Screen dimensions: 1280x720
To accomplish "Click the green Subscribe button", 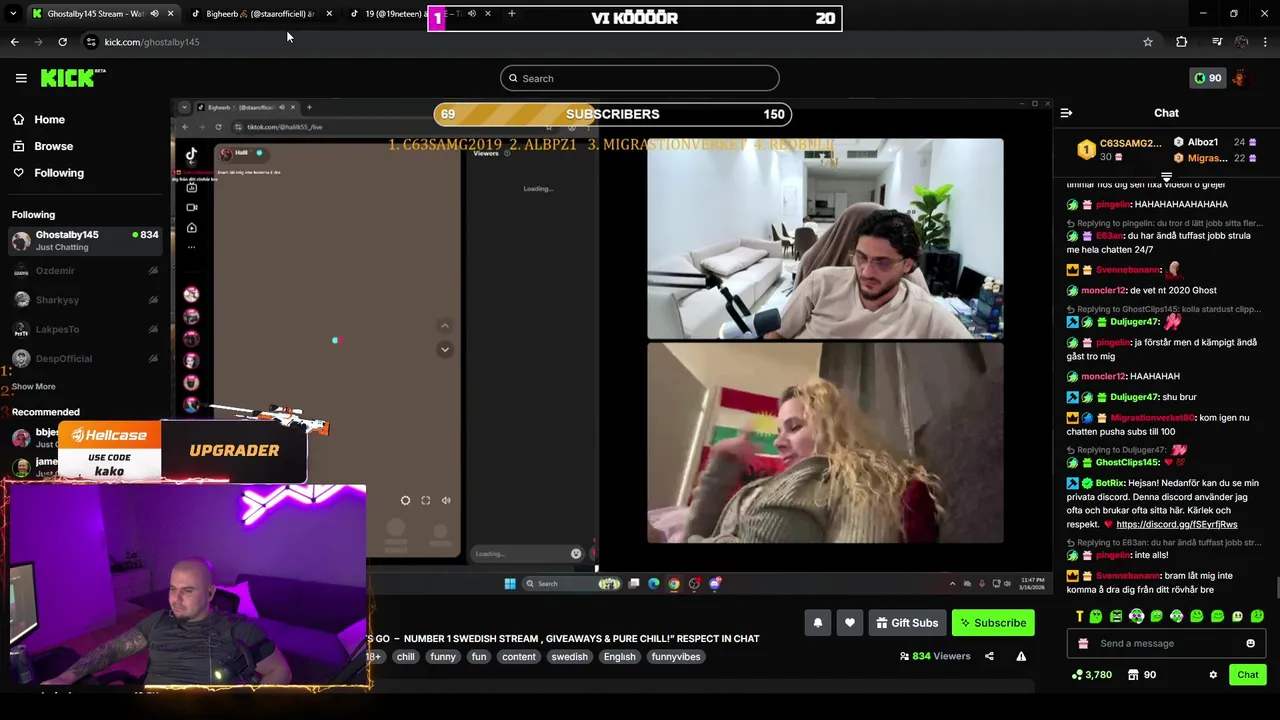I will 993,623.
